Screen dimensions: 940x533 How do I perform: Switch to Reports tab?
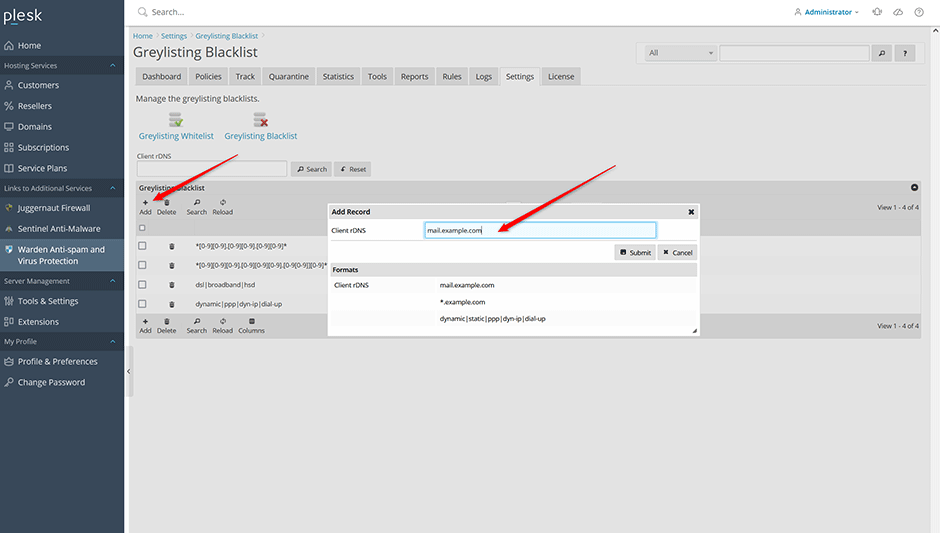[414, 77]
